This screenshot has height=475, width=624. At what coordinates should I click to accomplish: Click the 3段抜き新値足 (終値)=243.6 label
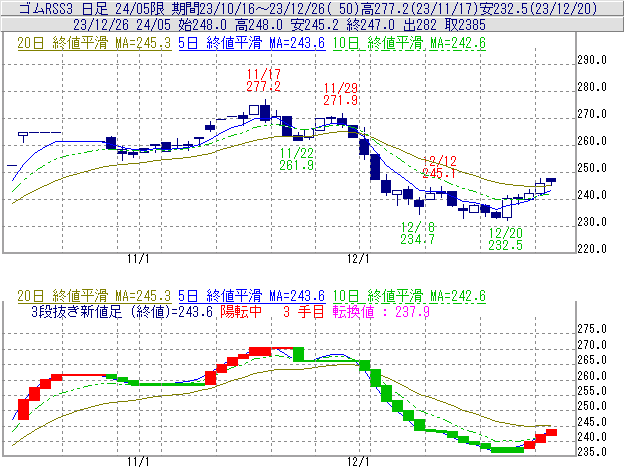(x=122, y=311)
